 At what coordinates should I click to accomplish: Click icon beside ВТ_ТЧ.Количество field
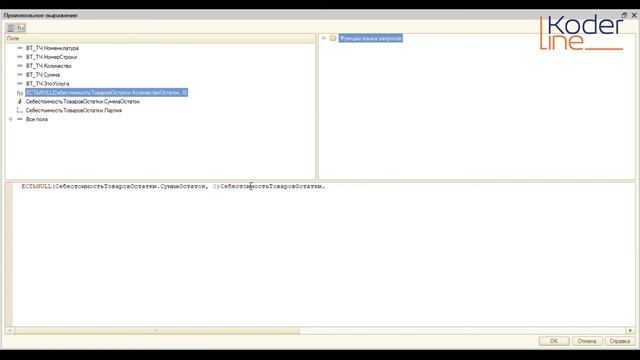click(x=20, y=66)
